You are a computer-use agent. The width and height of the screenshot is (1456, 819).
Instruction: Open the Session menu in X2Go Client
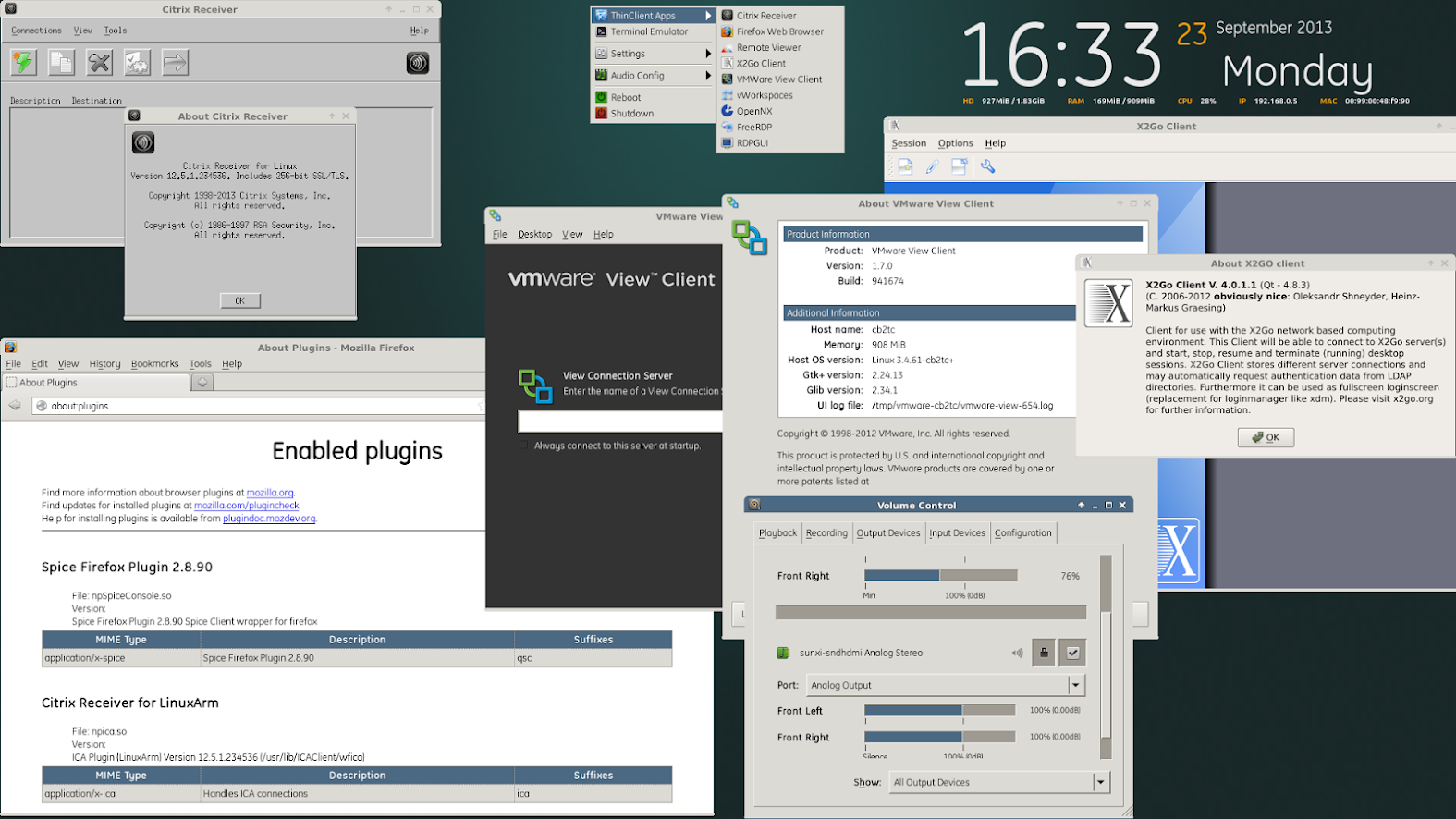[x=909, y=143]
